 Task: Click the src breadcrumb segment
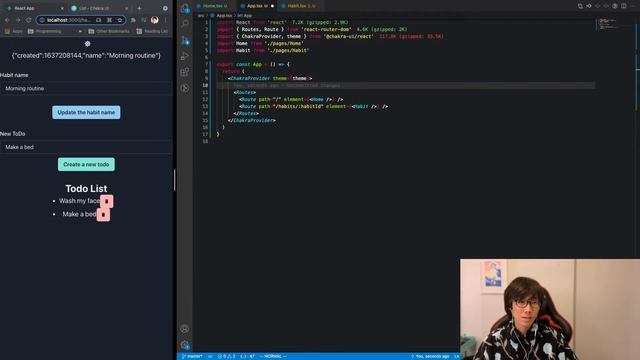[x=201, y=16]
